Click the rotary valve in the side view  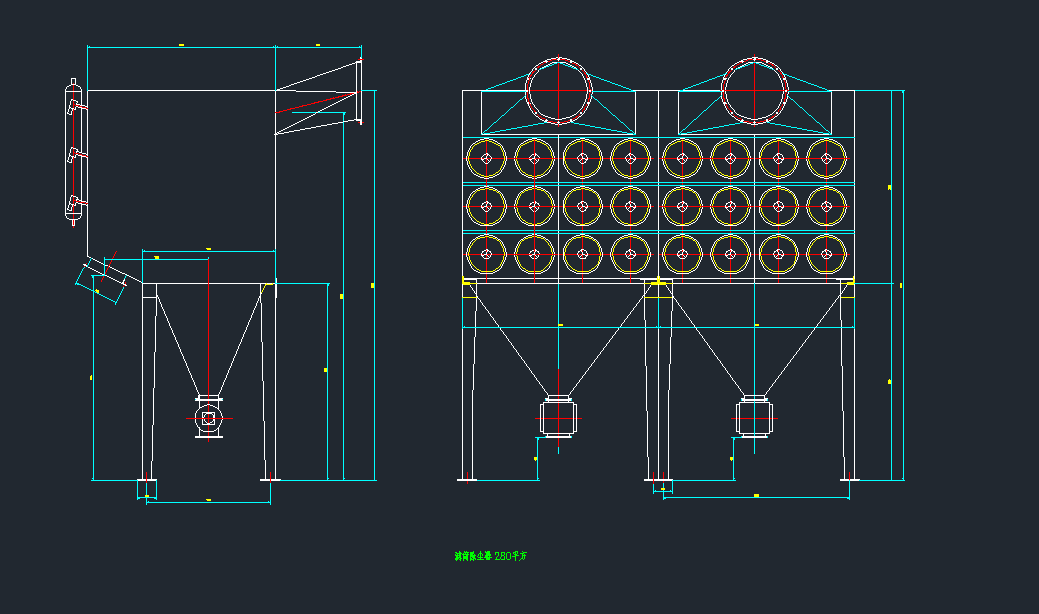click(208, 418)
